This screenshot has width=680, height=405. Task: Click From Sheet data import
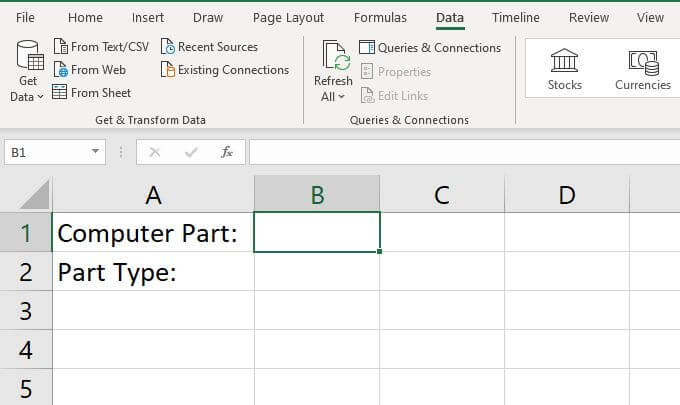click(92, 93)
